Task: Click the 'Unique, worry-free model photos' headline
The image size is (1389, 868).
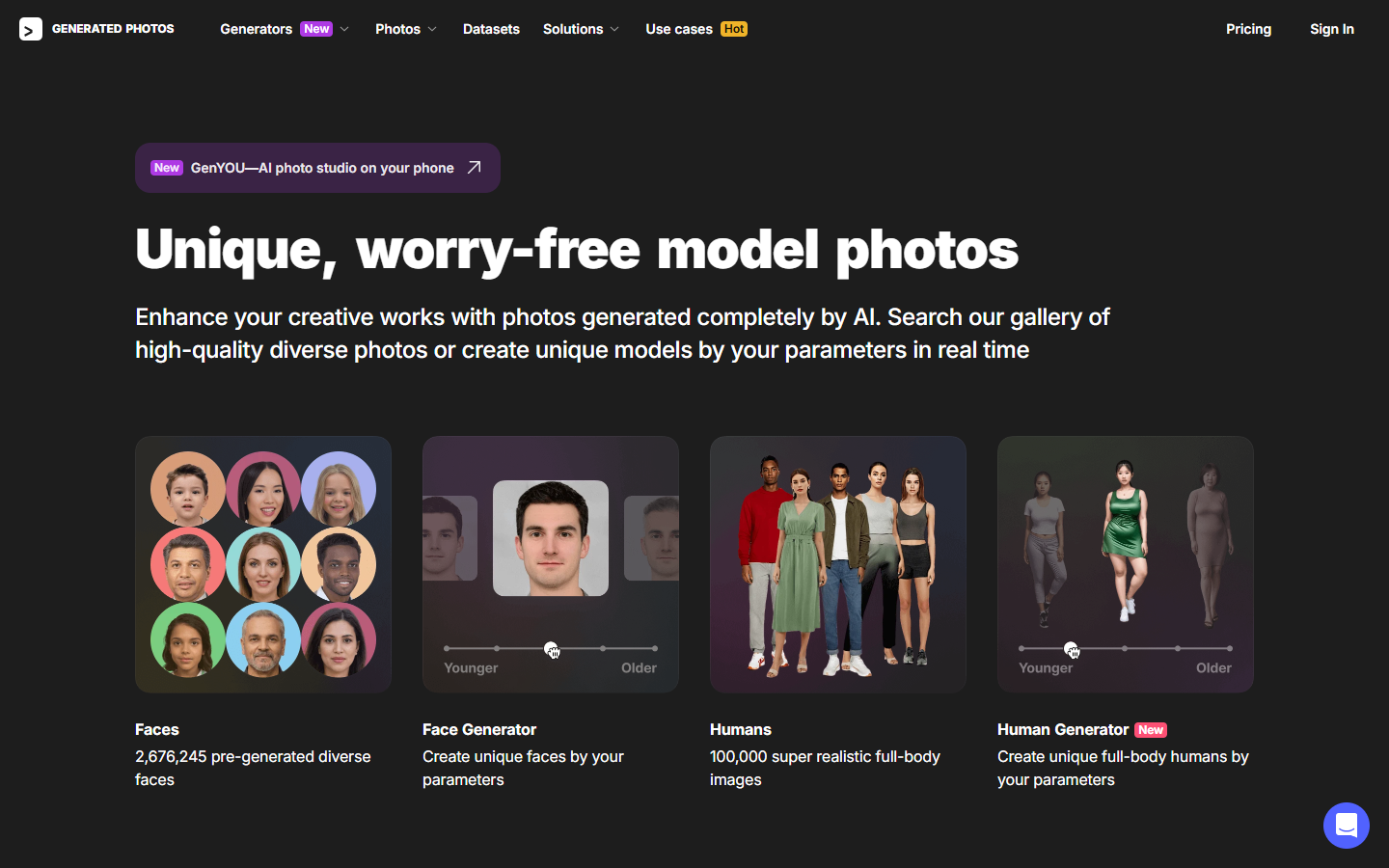Action: (577, 249)
